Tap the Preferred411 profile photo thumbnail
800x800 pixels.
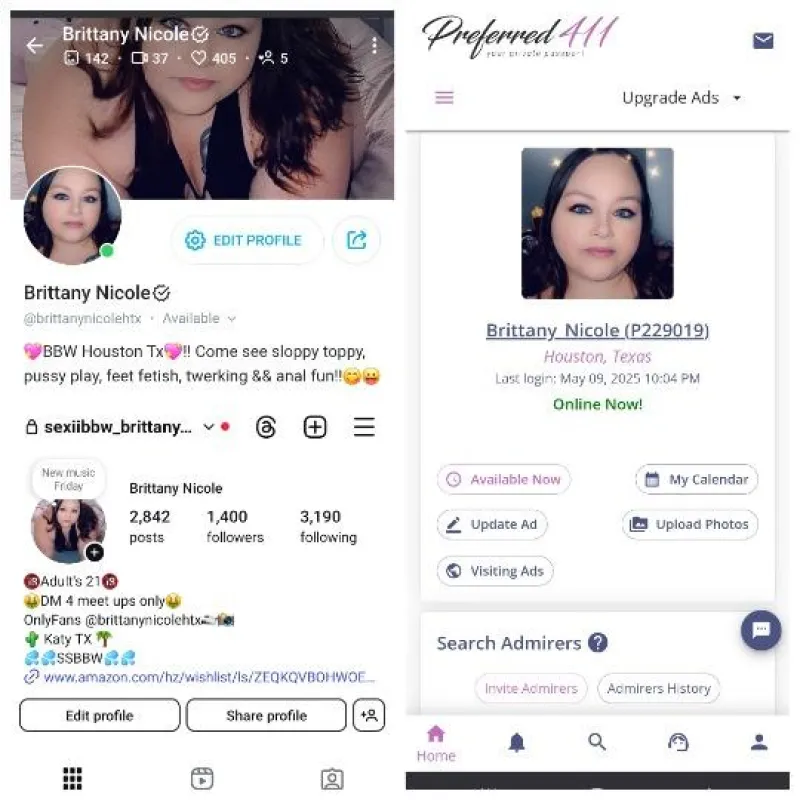point(597,223)
